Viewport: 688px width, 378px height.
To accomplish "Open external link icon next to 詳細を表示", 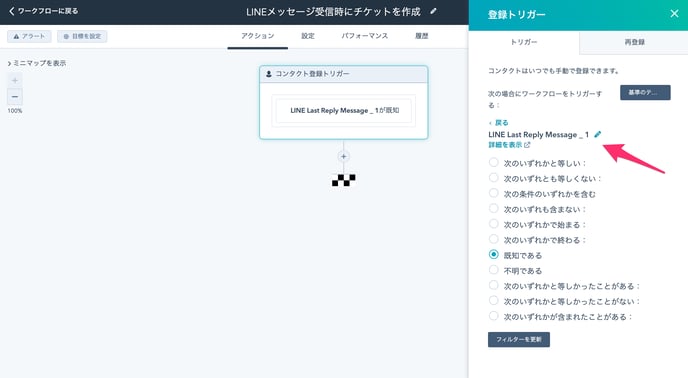I will [527, 145].
